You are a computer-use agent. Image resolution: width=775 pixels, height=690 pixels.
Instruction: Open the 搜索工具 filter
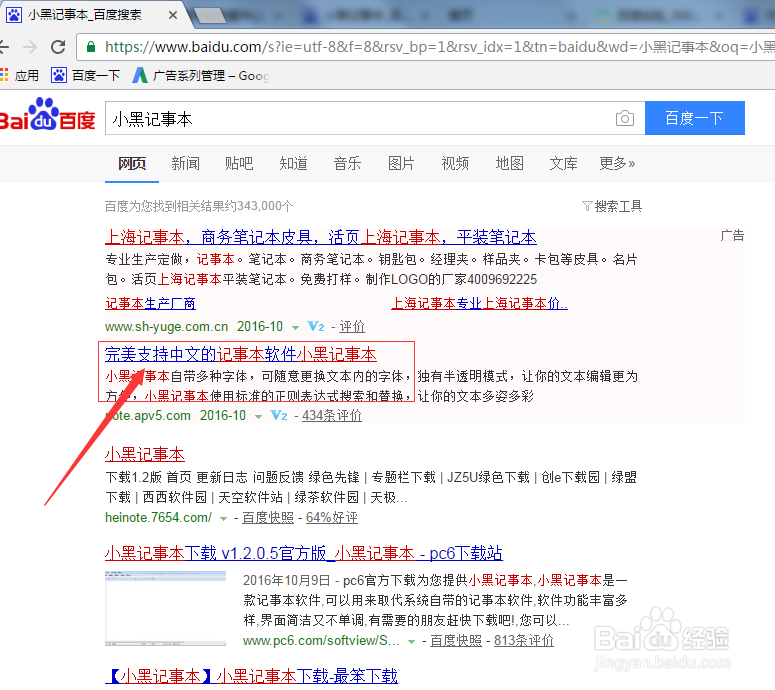pos(612,206)
